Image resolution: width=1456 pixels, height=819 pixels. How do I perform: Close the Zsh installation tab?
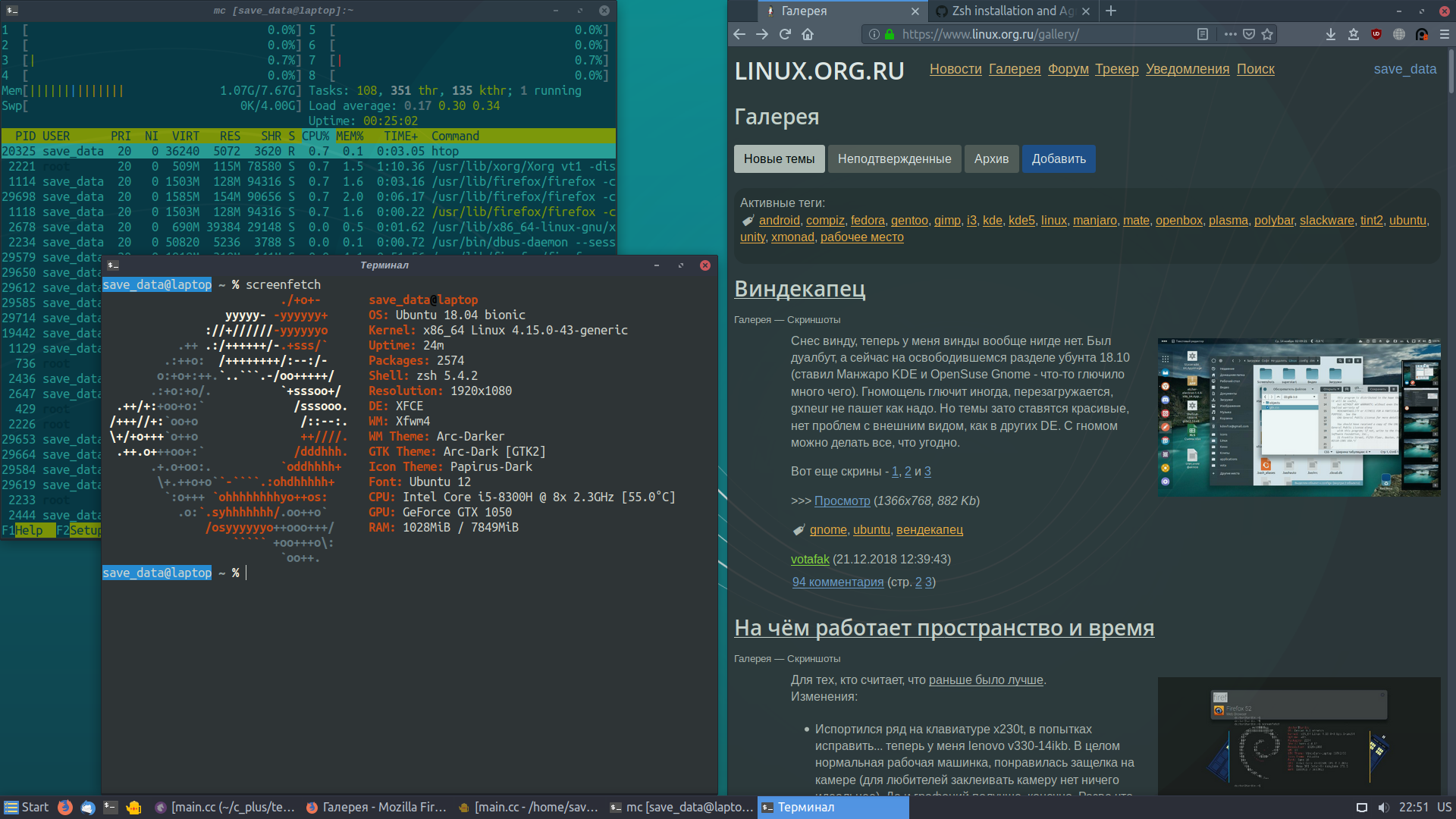pos(1086,11)
